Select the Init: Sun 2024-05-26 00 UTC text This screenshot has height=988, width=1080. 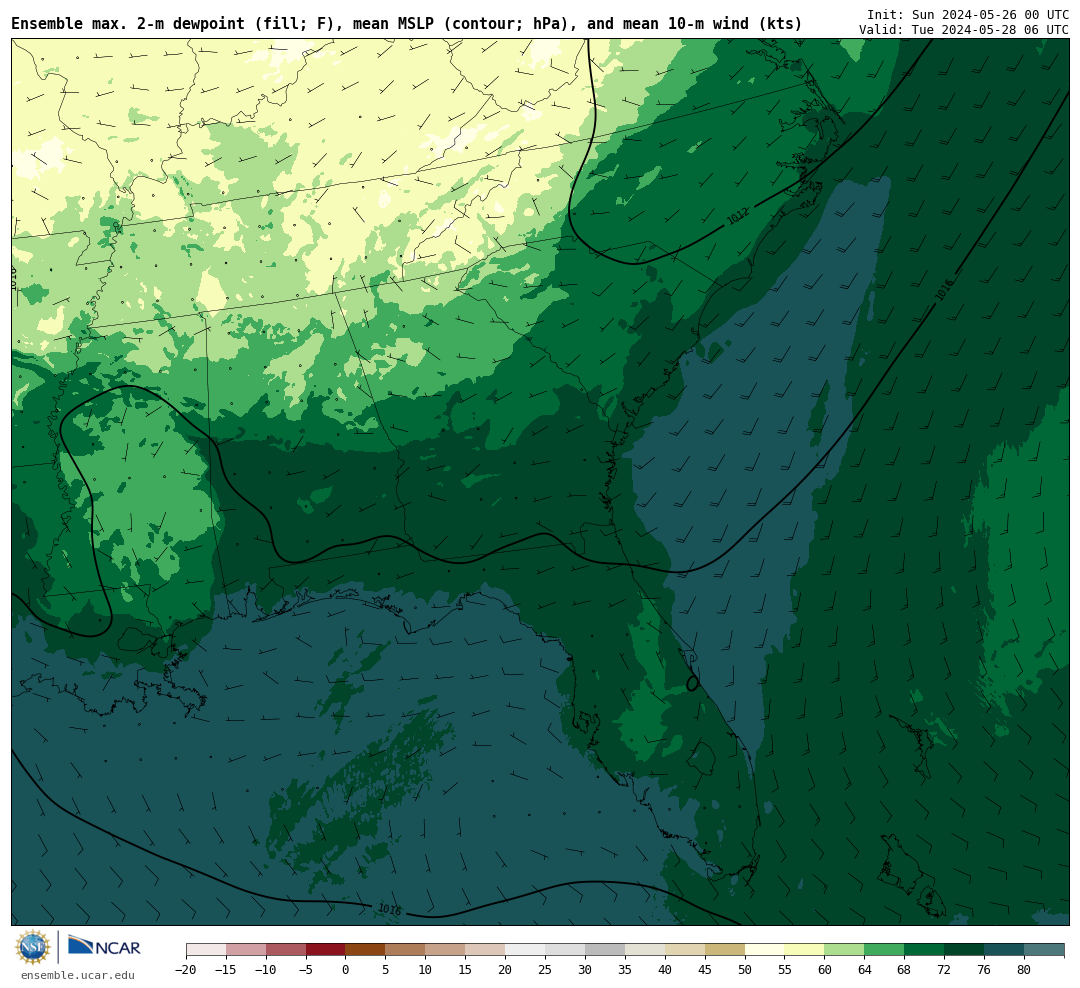point(968,14)
